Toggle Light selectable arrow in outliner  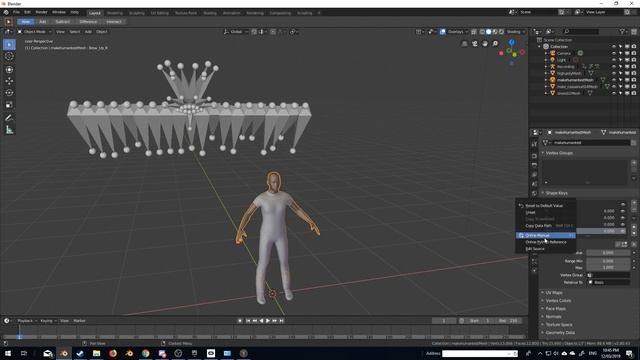click(620, 60)
